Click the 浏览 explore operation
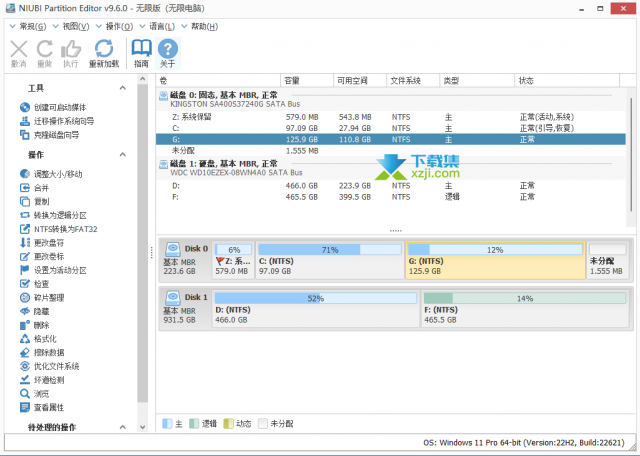The height and width of the screenshot is (456, 640). point(34,394)
